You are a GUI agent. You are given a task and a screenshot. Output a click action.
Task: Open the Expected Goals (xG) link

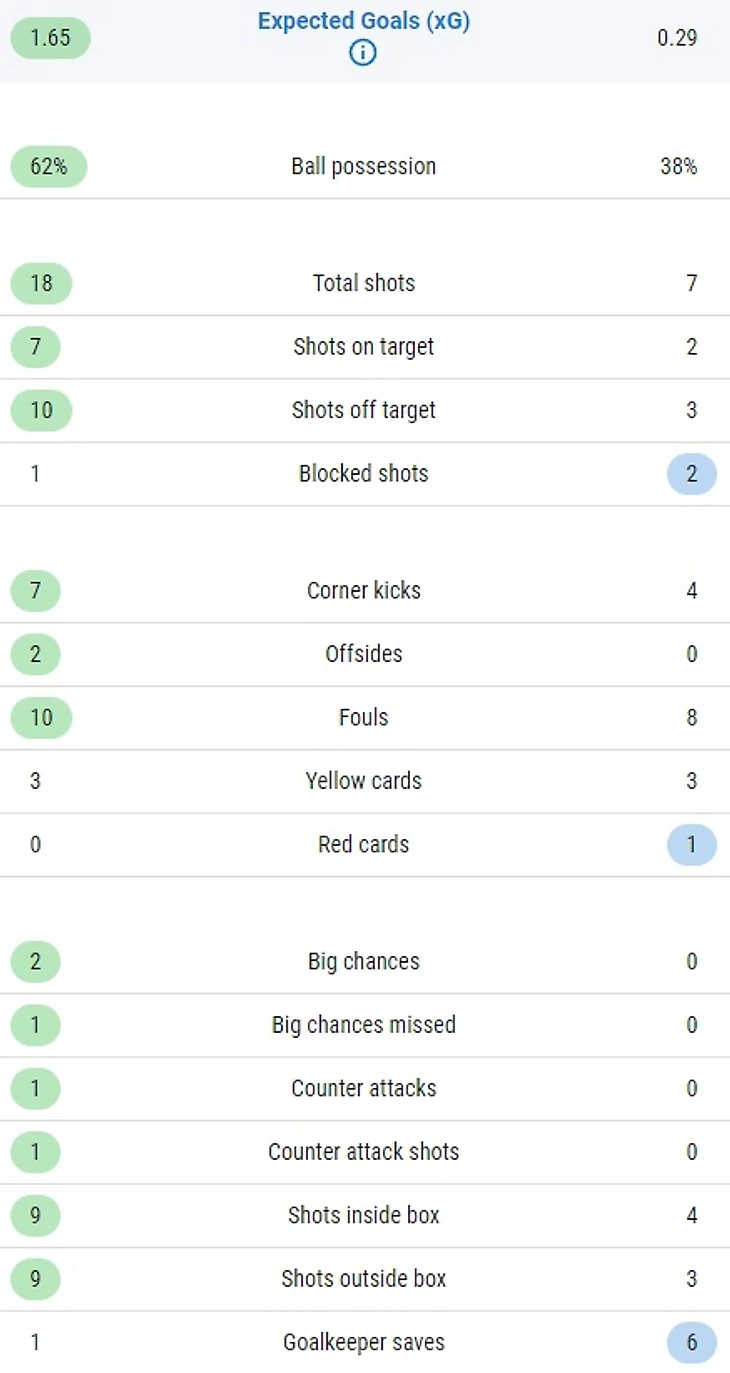point(363,22)
